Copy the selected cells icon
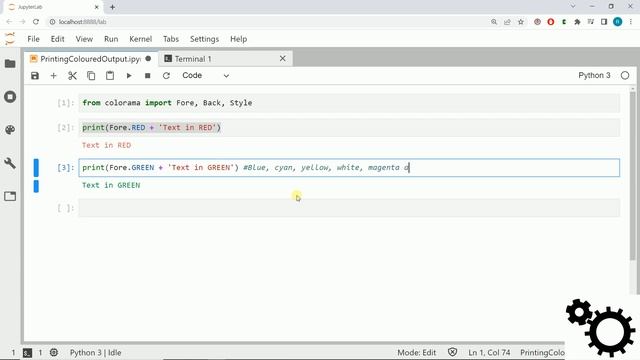This screenshot has width=640, height=360. click(91, 76)
